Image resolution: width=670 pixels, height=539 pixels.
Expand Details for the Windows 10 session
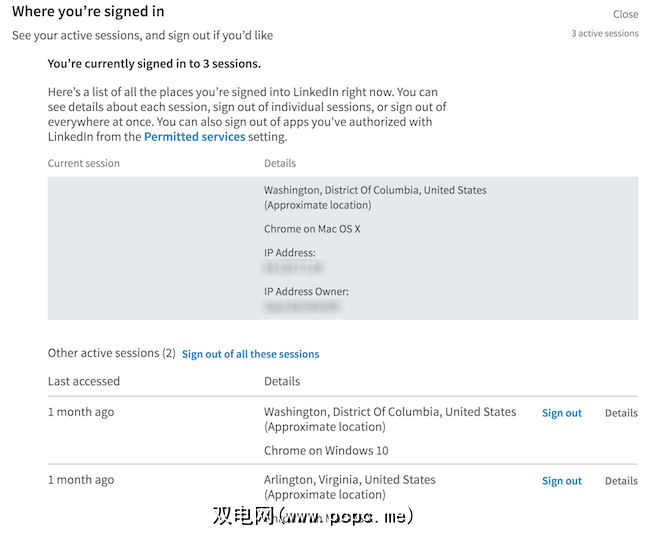(620, 413)
